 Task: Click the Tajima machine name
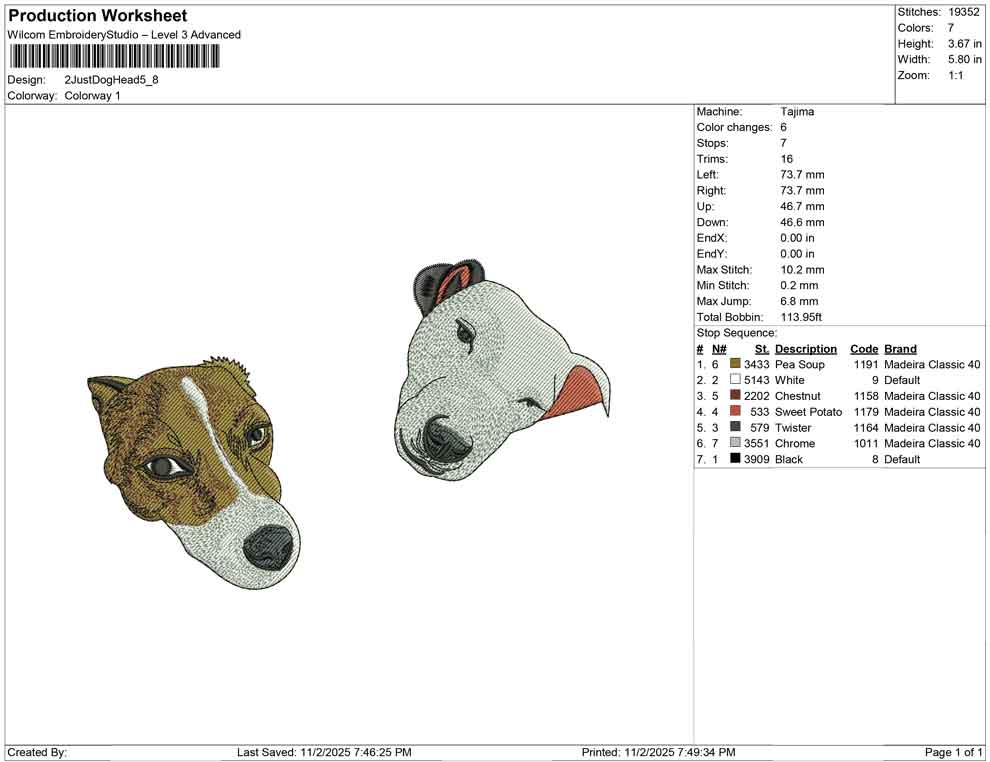797,111
